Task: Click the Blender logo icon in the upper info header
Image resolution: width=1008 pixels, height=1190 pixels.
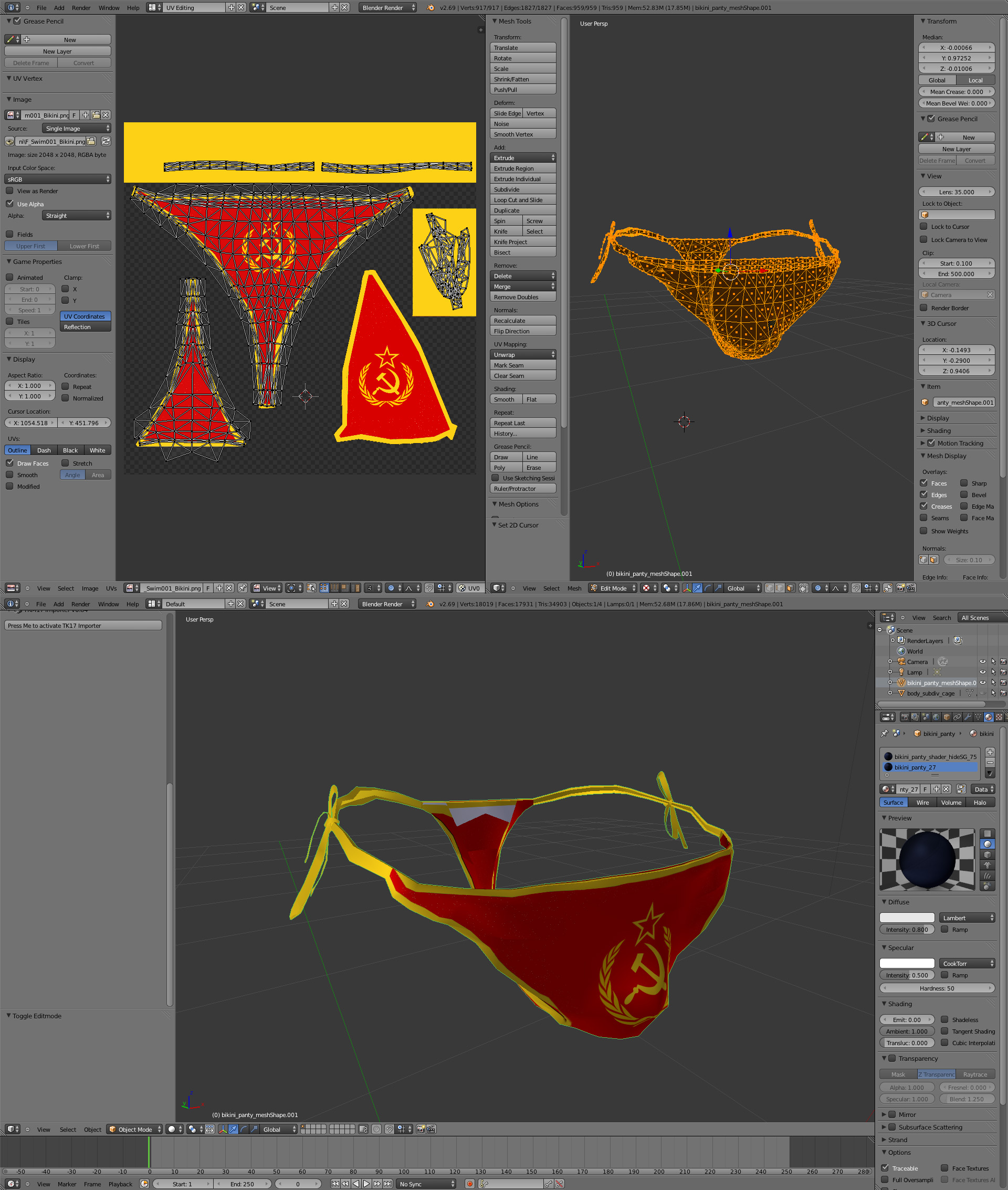Action: [x=430, y=7]
